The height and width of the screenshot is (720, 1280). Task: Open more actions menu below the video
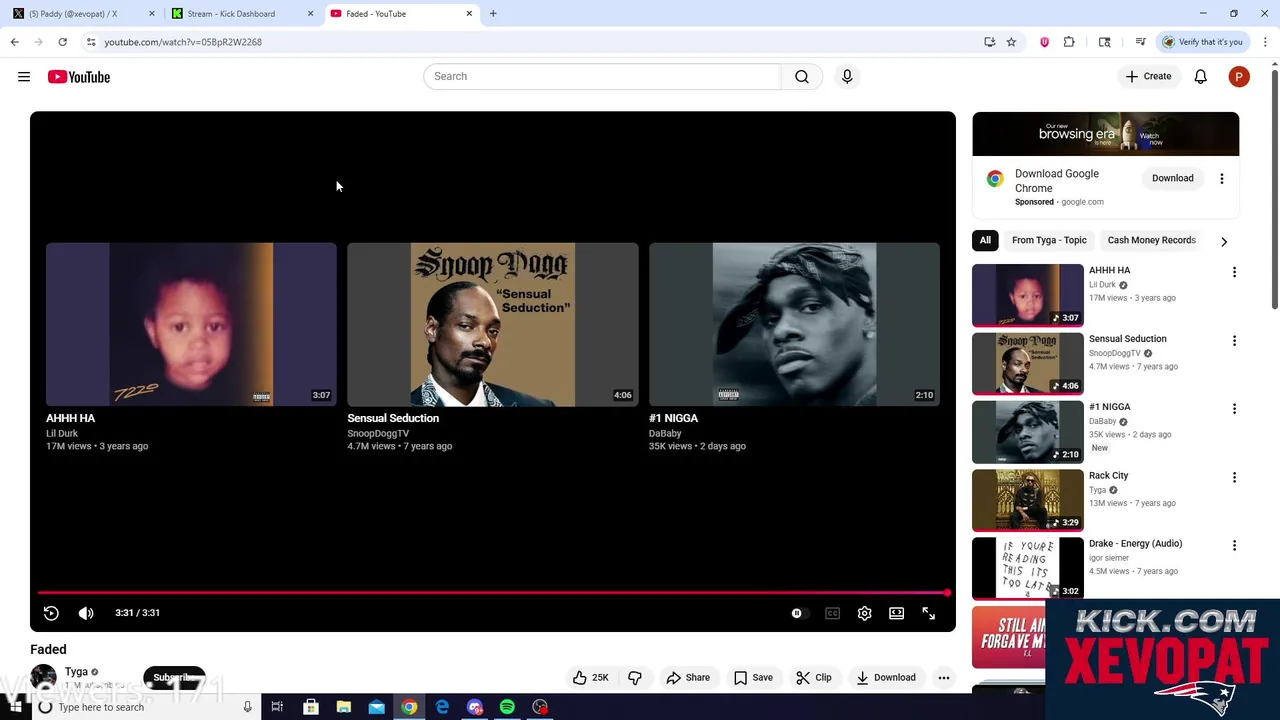(943, 678)
